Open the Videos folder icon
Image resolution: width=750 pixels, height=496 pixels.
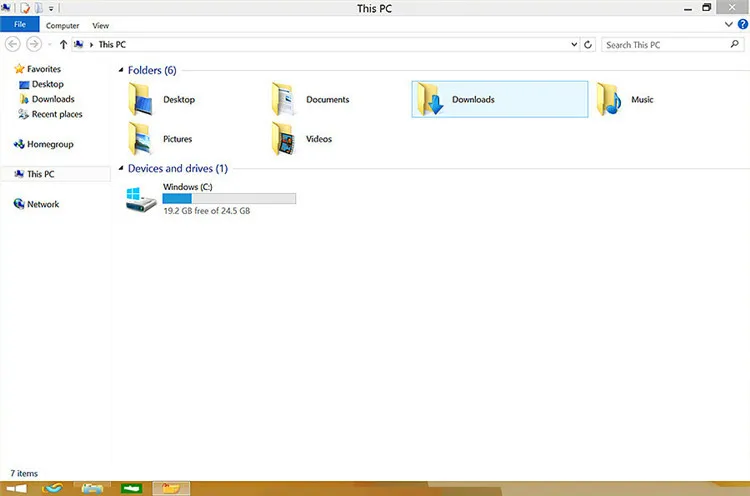(283, 139)
